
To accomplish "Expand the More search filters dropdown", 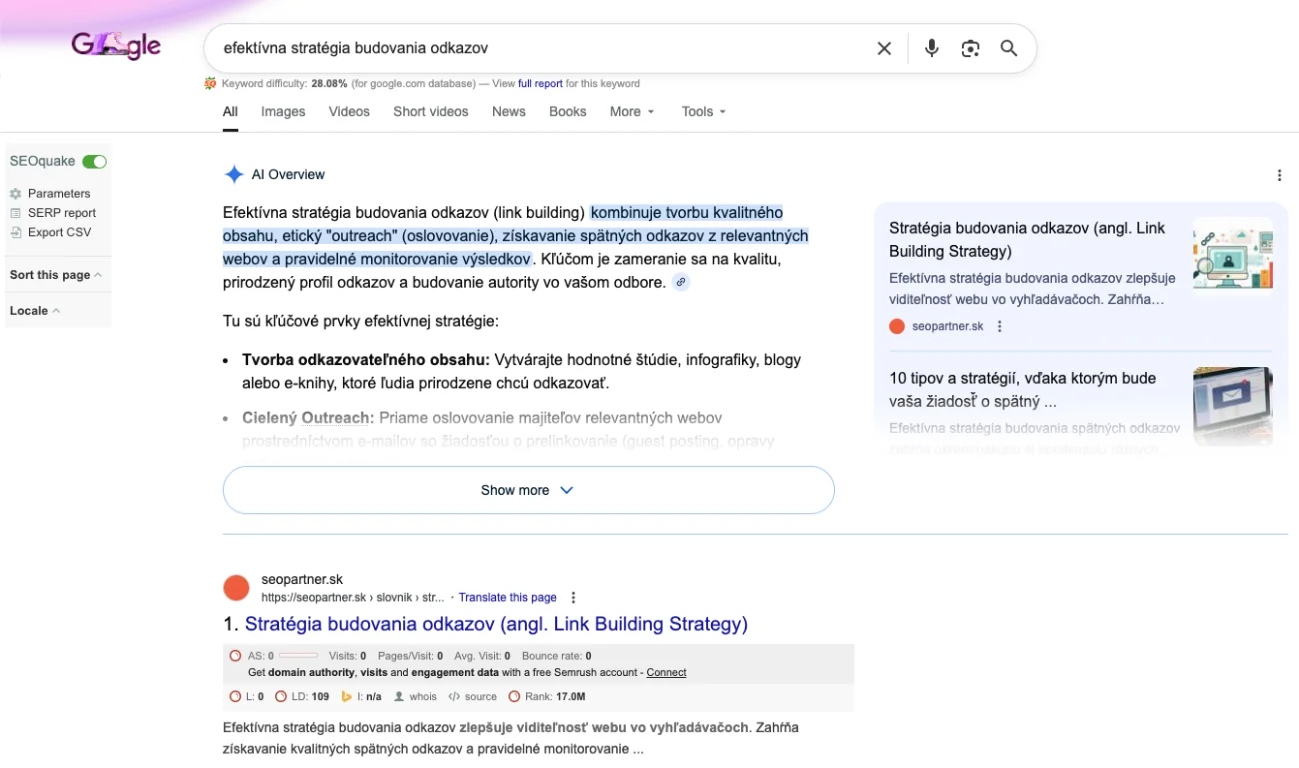I will 632,112.
